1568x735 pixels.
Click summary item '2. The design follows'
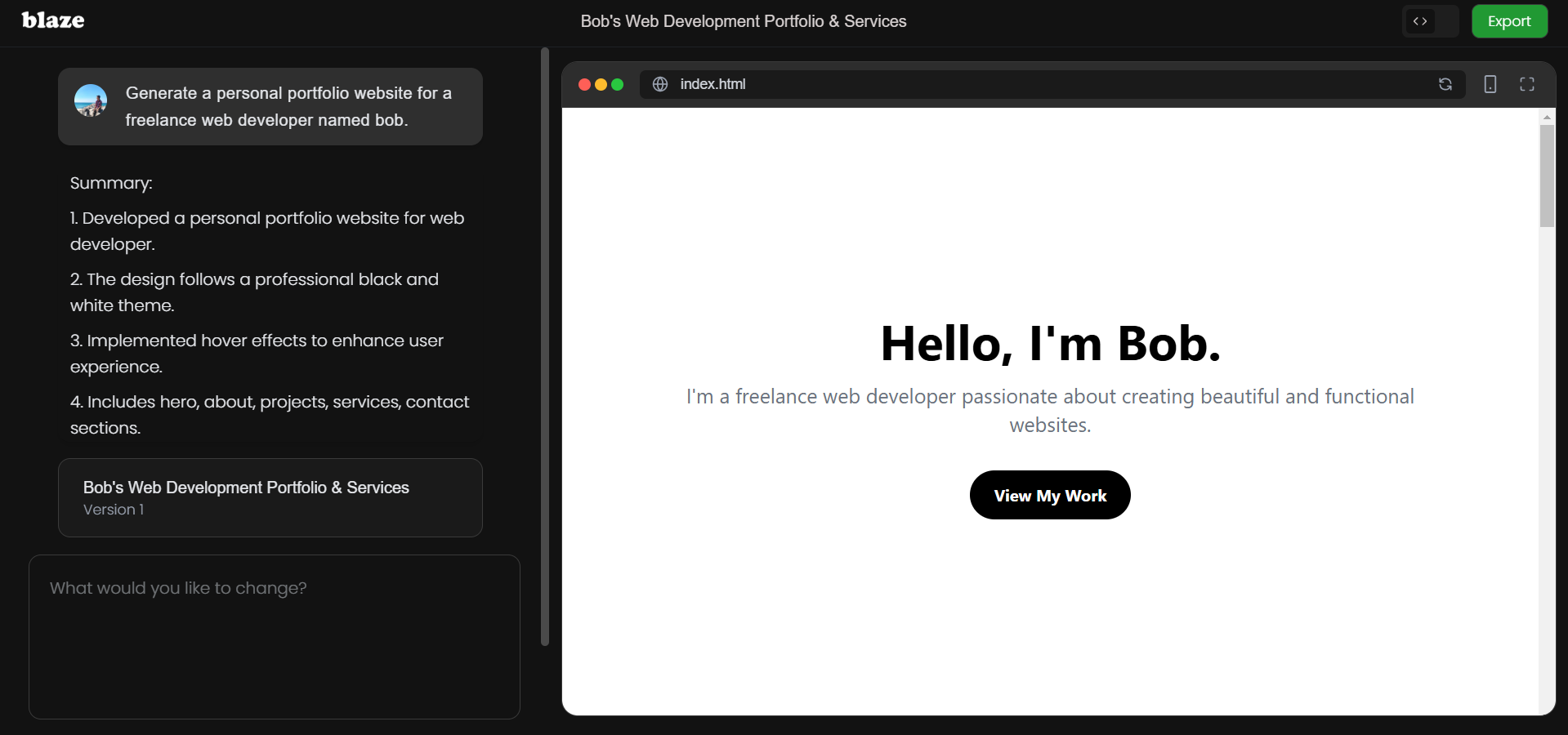tap(254, 292)
